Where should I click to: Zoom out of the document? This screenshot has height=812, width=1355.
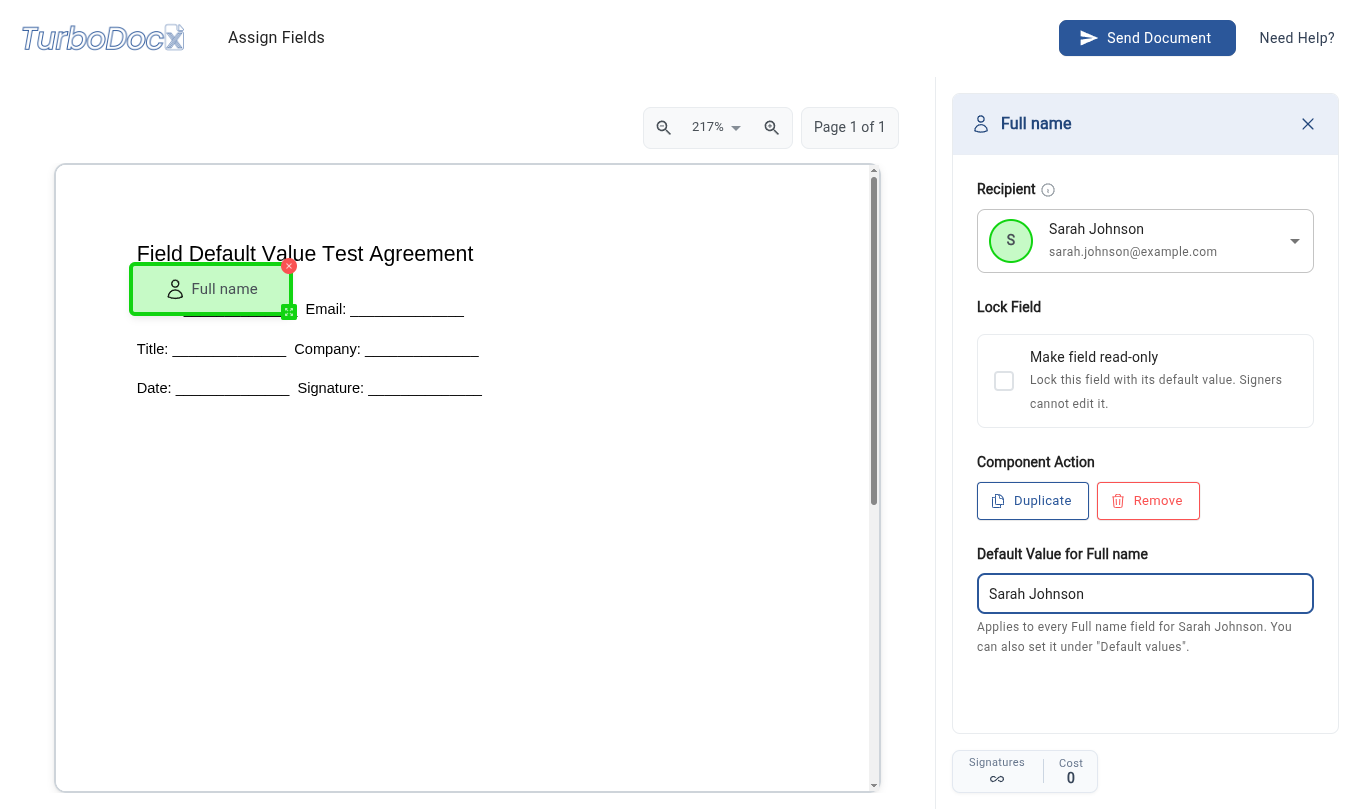pos(663,128)
